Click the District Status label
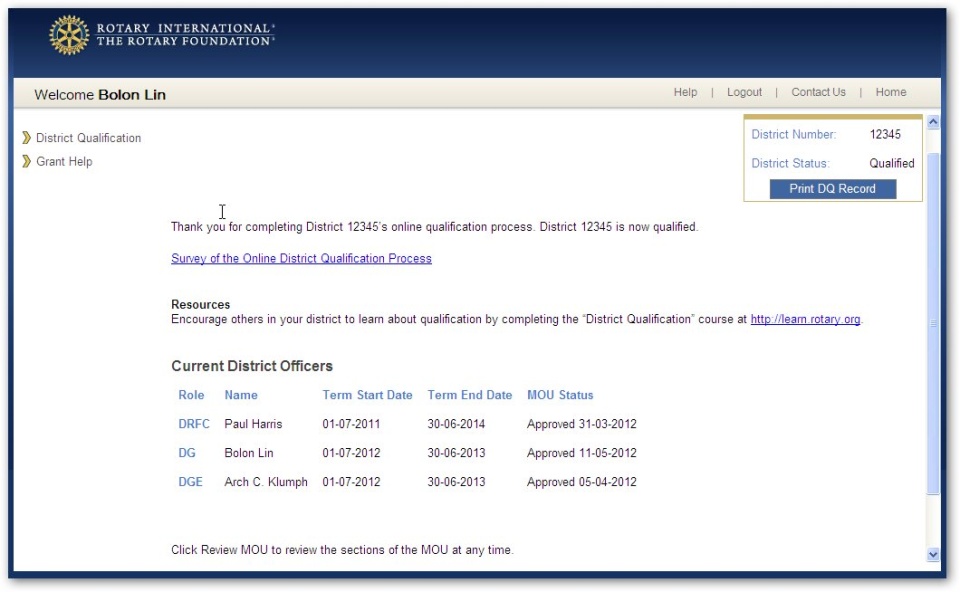 [790, 163]
